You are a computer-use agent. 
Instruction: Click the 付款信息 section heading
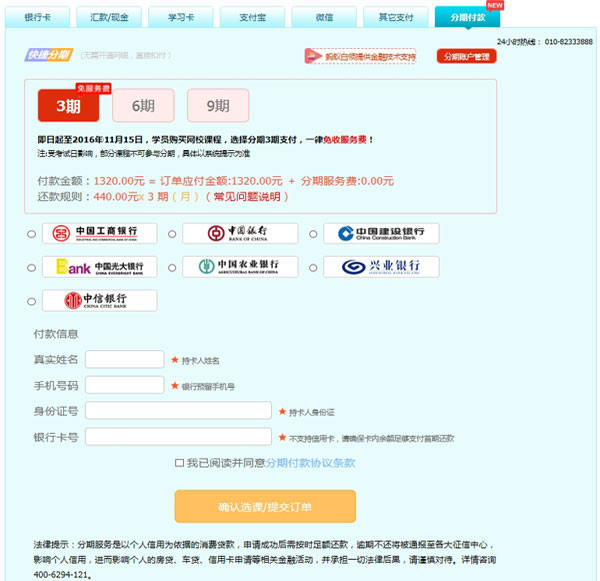56,334
